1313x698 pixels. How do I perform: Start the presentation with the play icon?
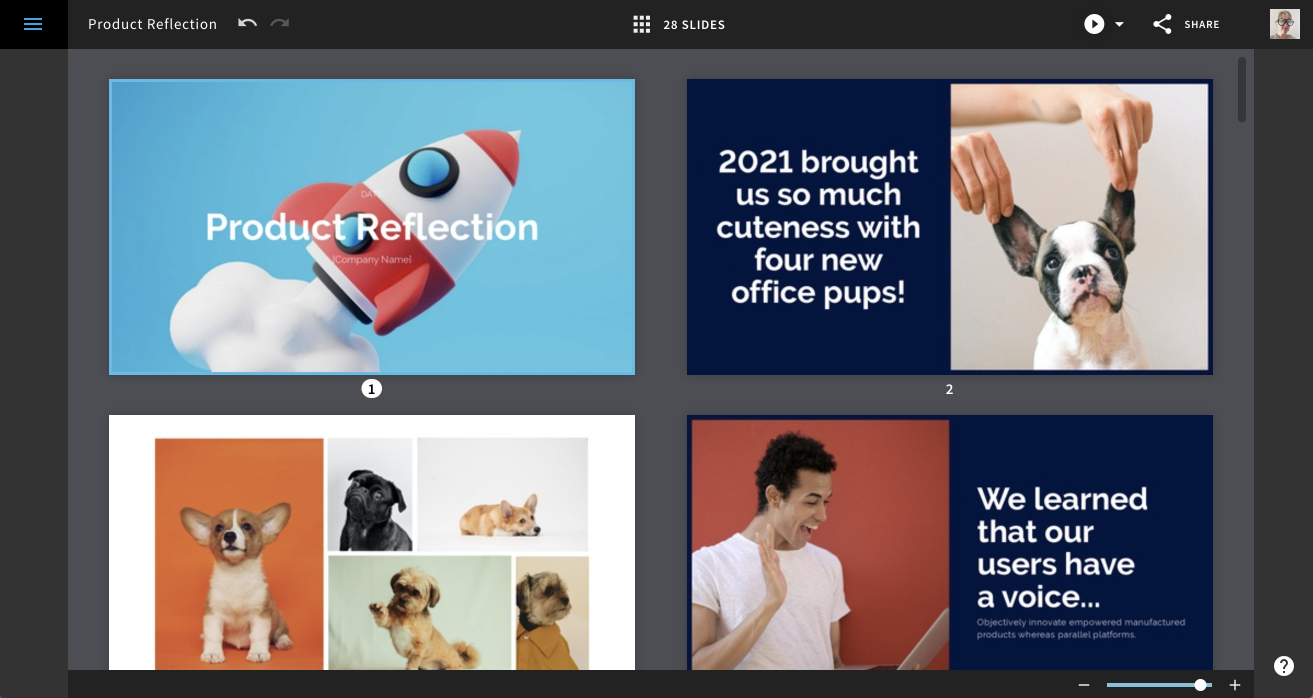(1094, 24)
